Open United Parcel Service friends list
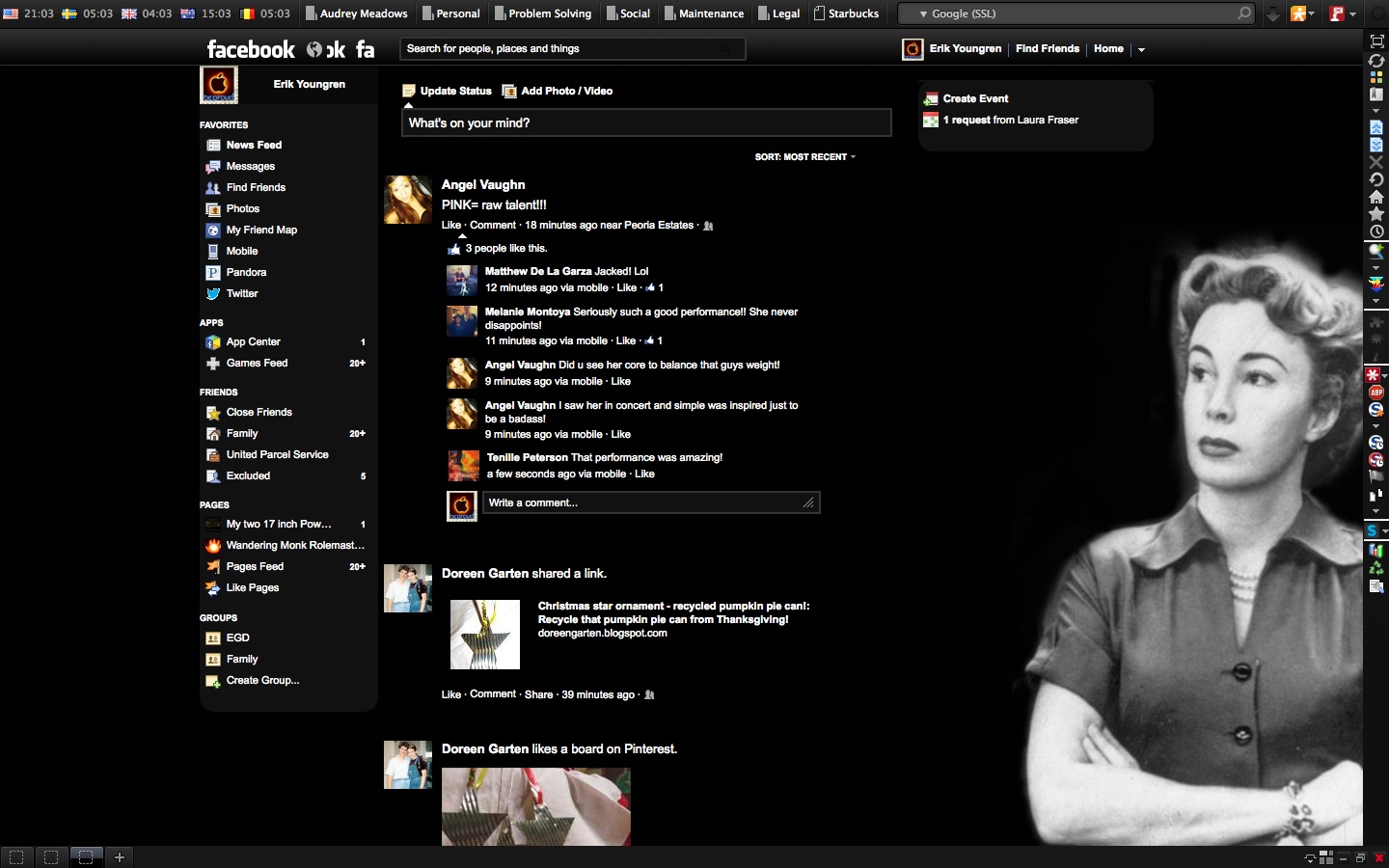 click(277, 454)
